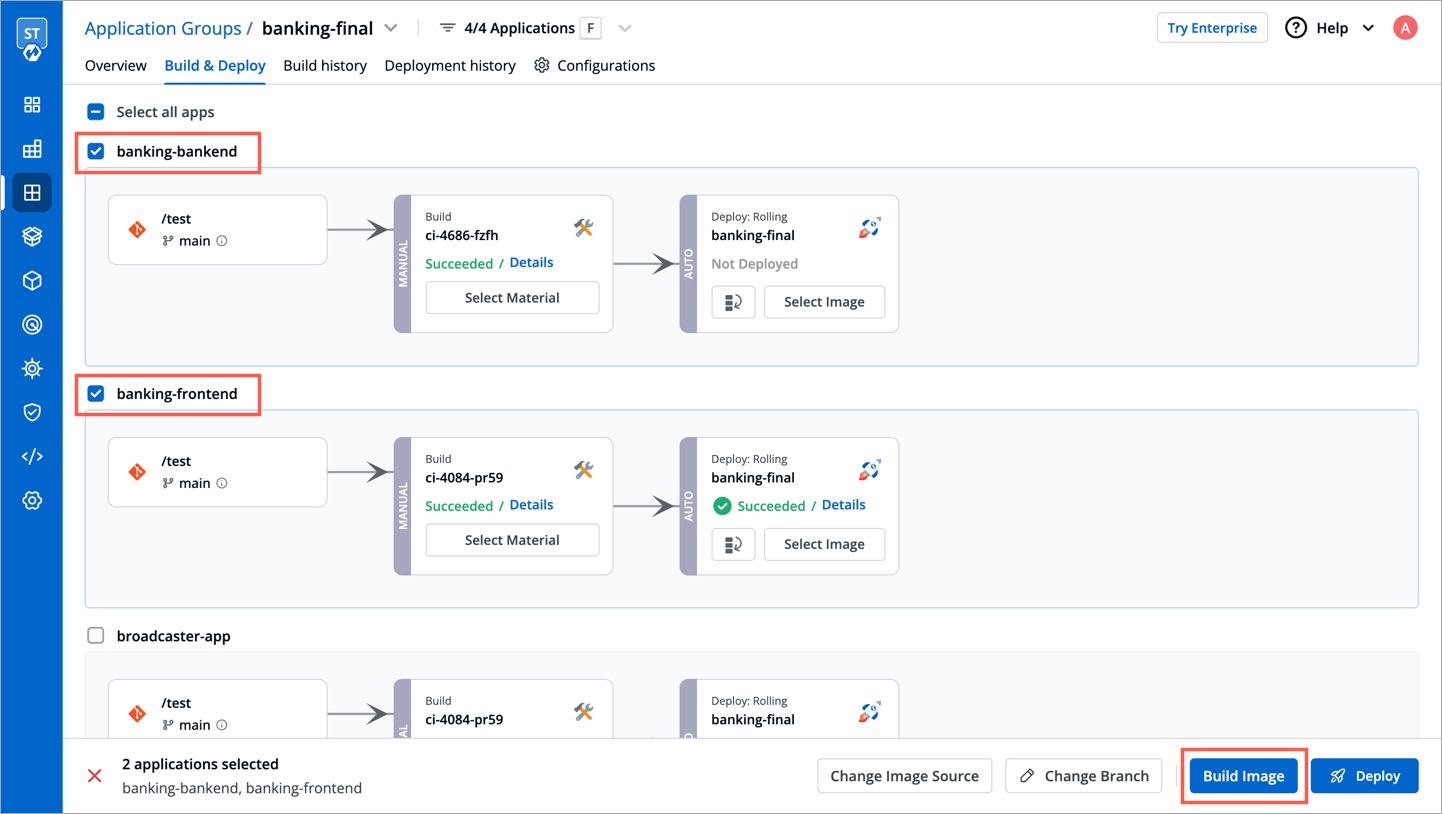Open the Security shield icon in sidebar
The image size is (1442, 814).
tap(32, 412)
